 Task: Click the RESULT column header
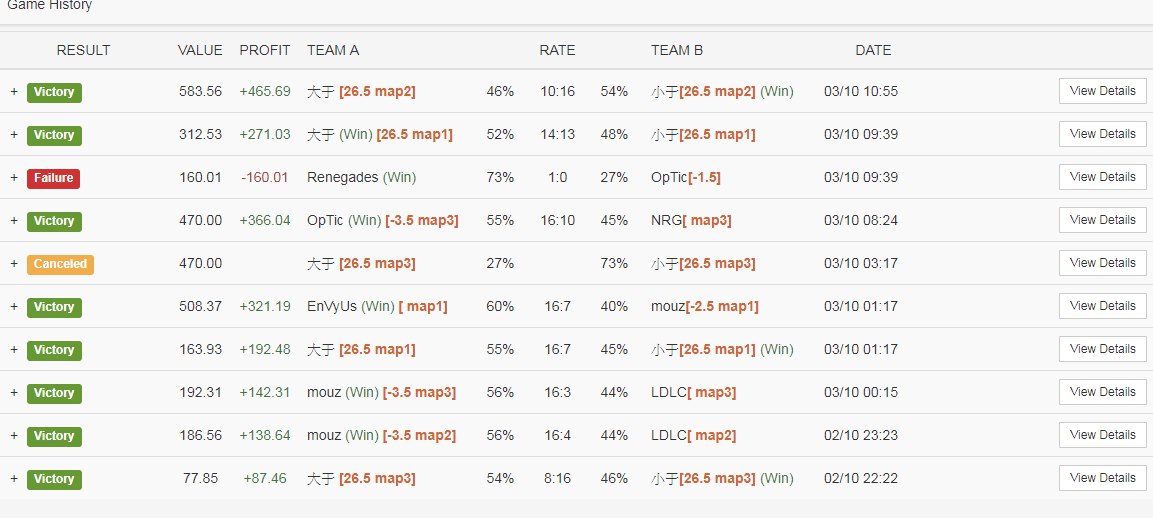[83, 50]
